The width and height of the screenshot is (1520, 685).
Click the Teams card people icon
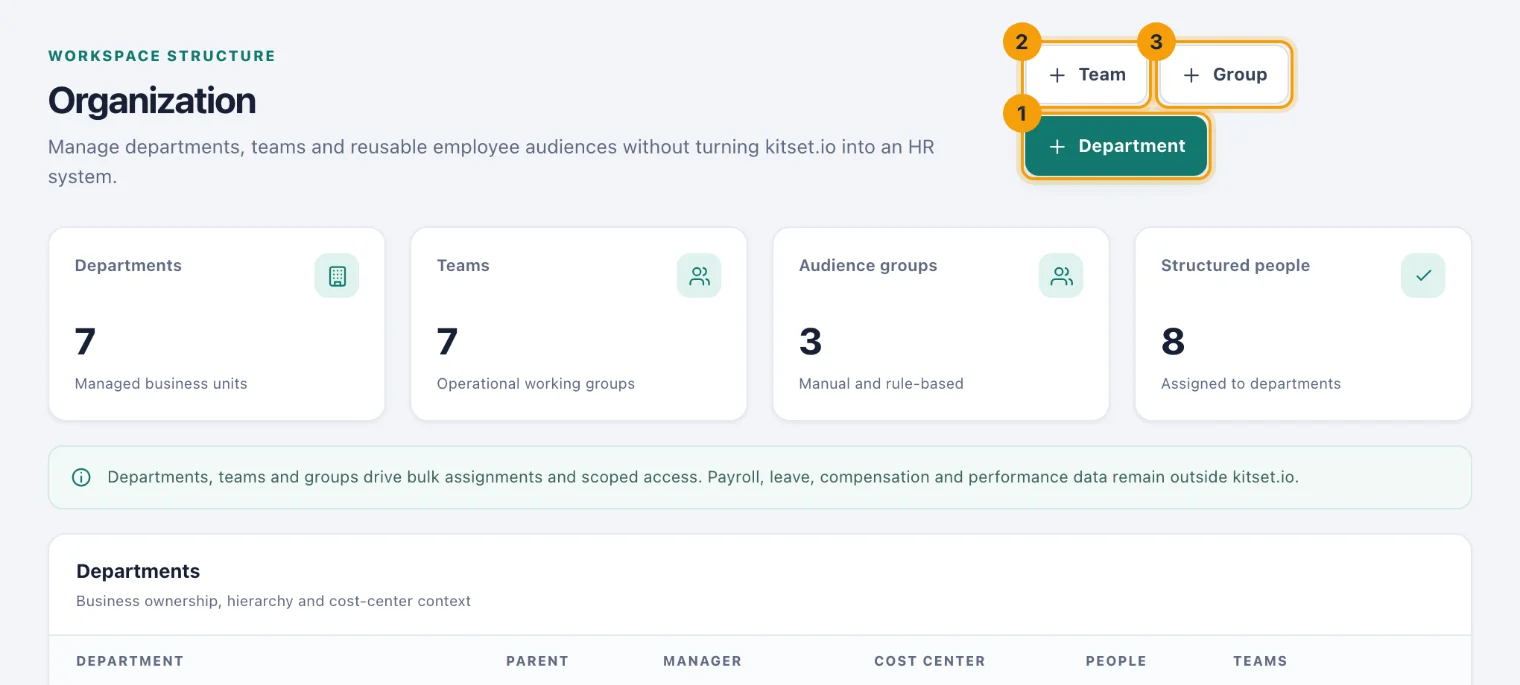tap(699, 276)
